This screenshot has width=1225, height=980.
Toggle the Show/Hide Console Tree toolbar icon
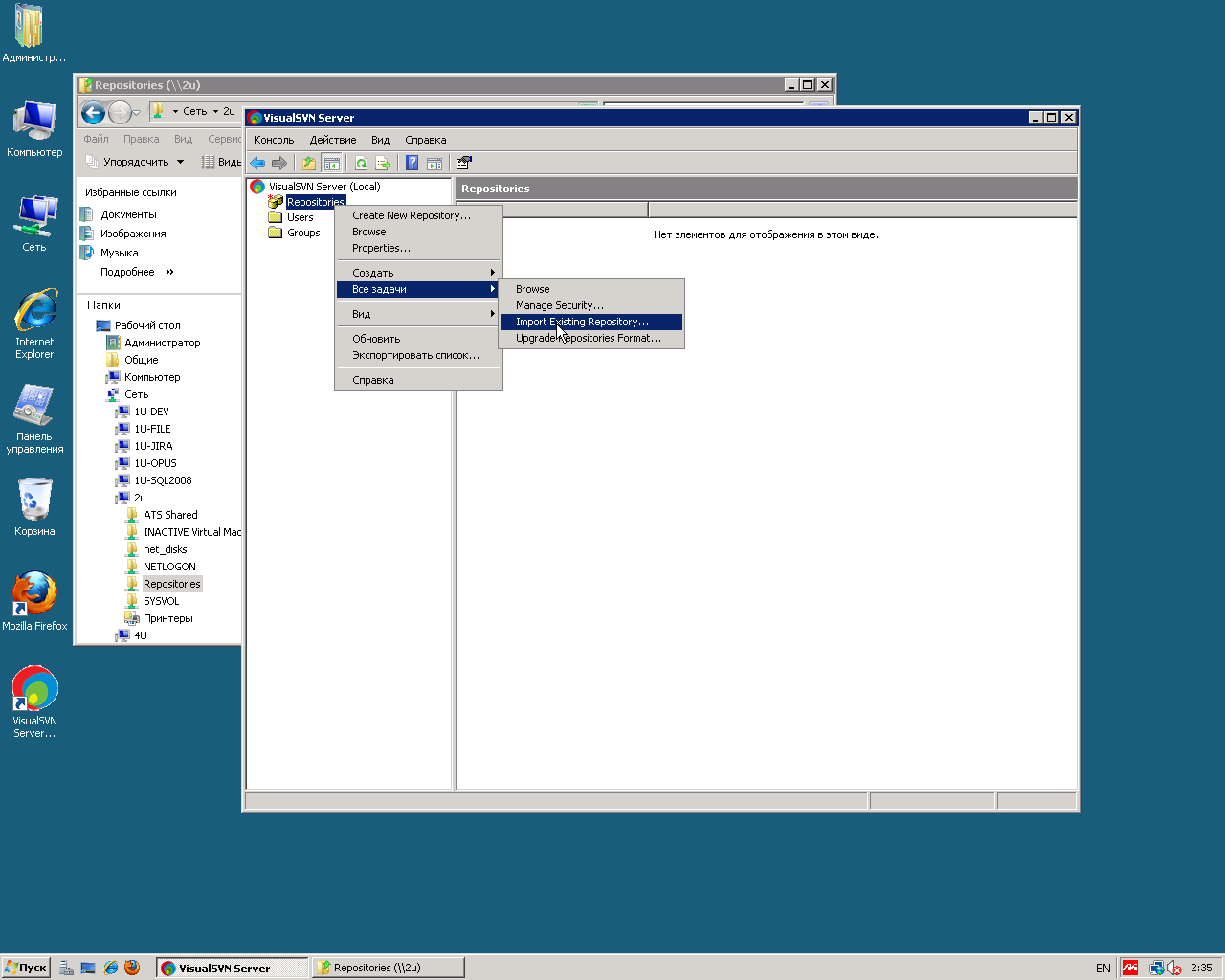331,163
